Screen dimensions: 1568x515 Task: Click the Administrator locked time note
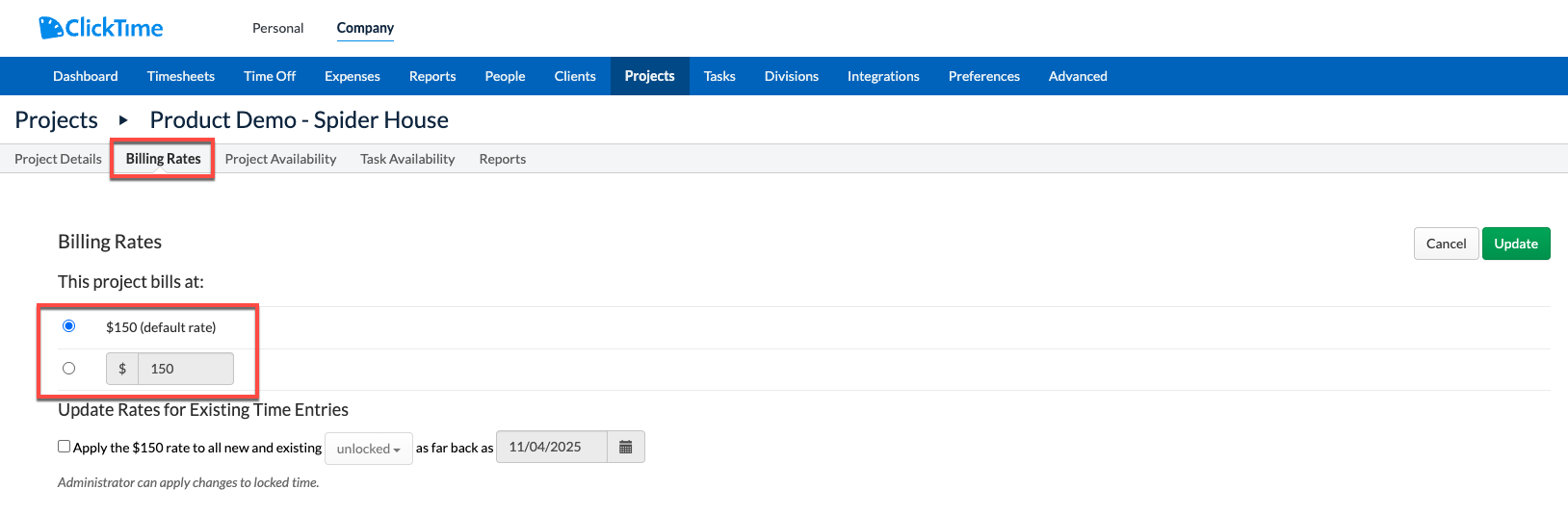pyautogui.click(x=189, y=482)
